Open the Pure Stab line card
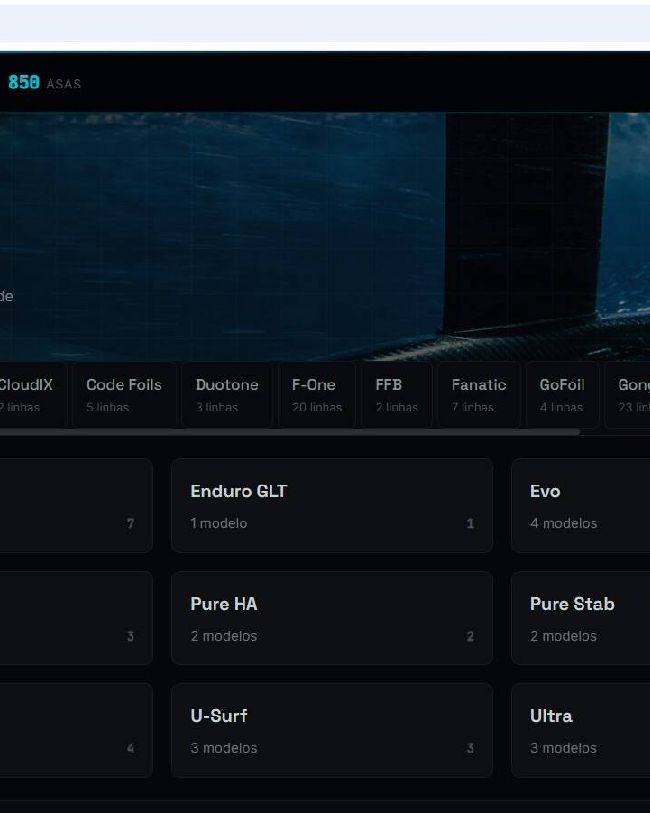 pos(581,618)
